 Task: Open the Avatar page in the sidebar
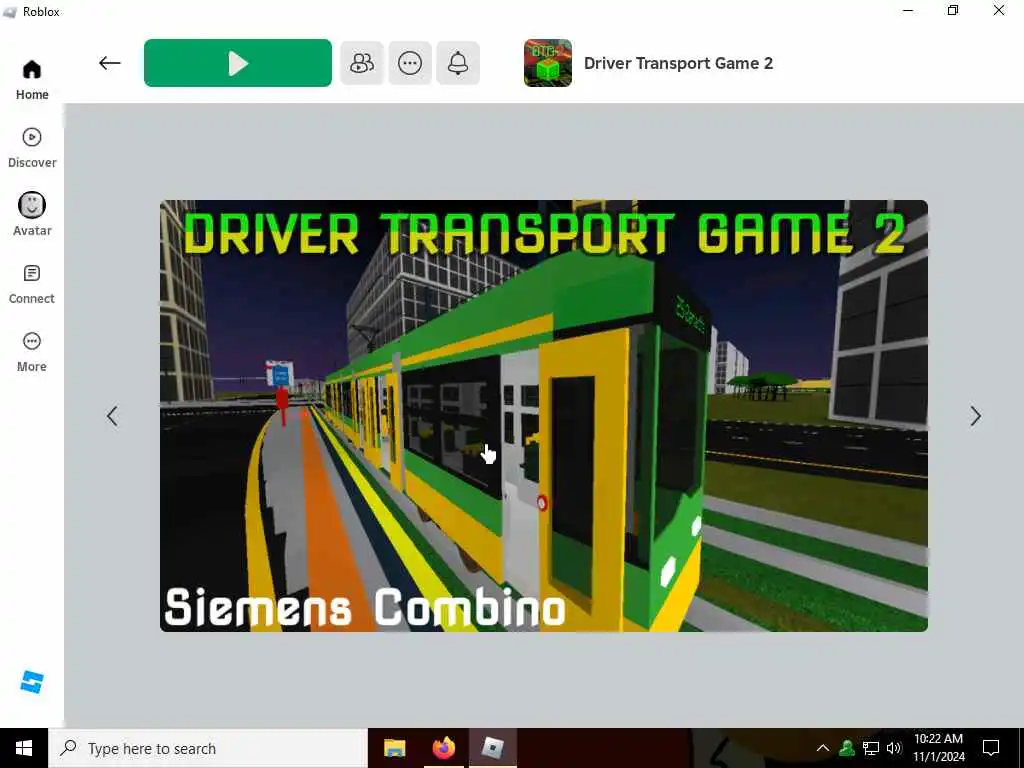(32, 215)
